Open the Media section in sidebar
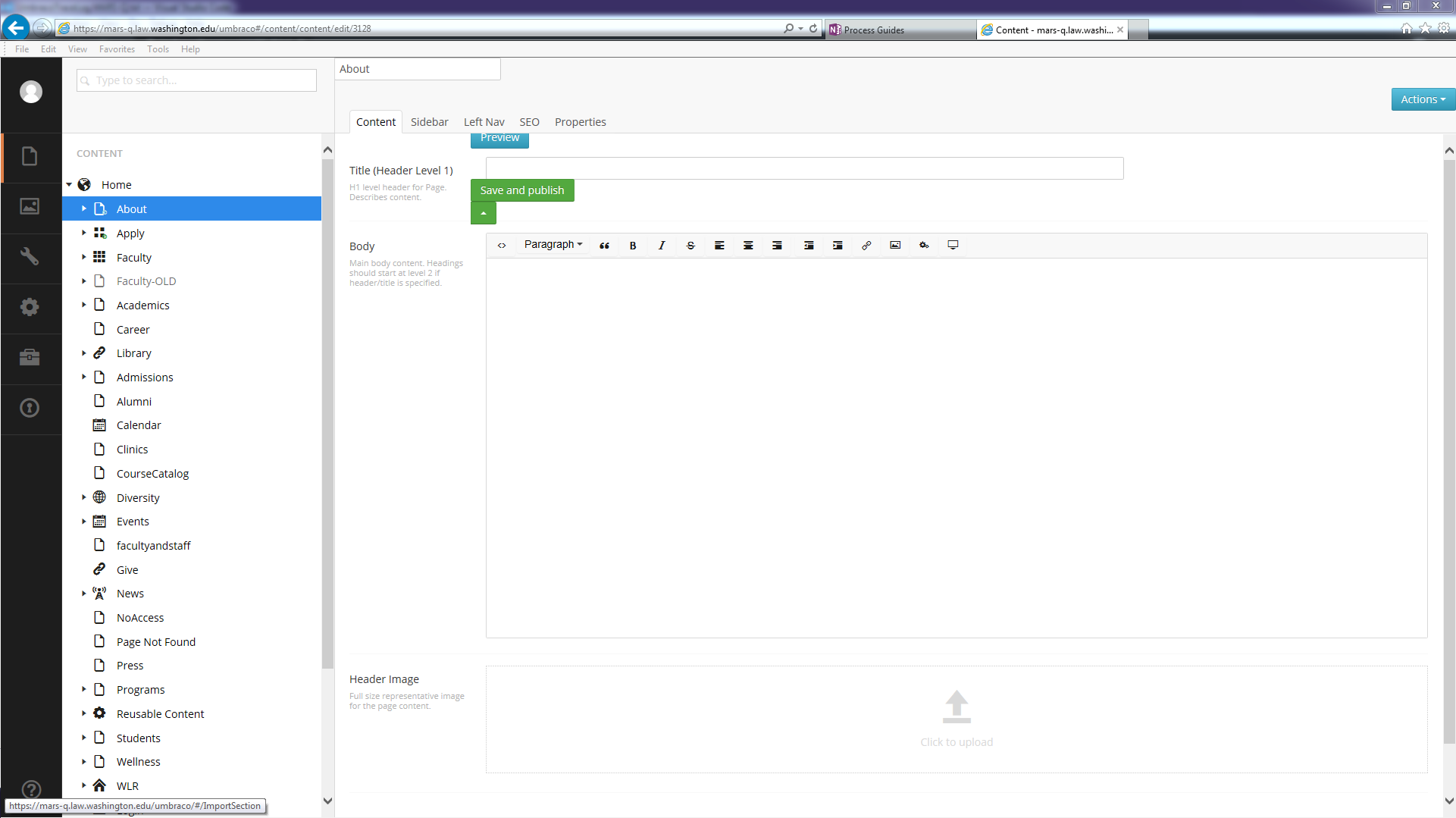This screenshot has height=818, width=1456. point(30,207)
